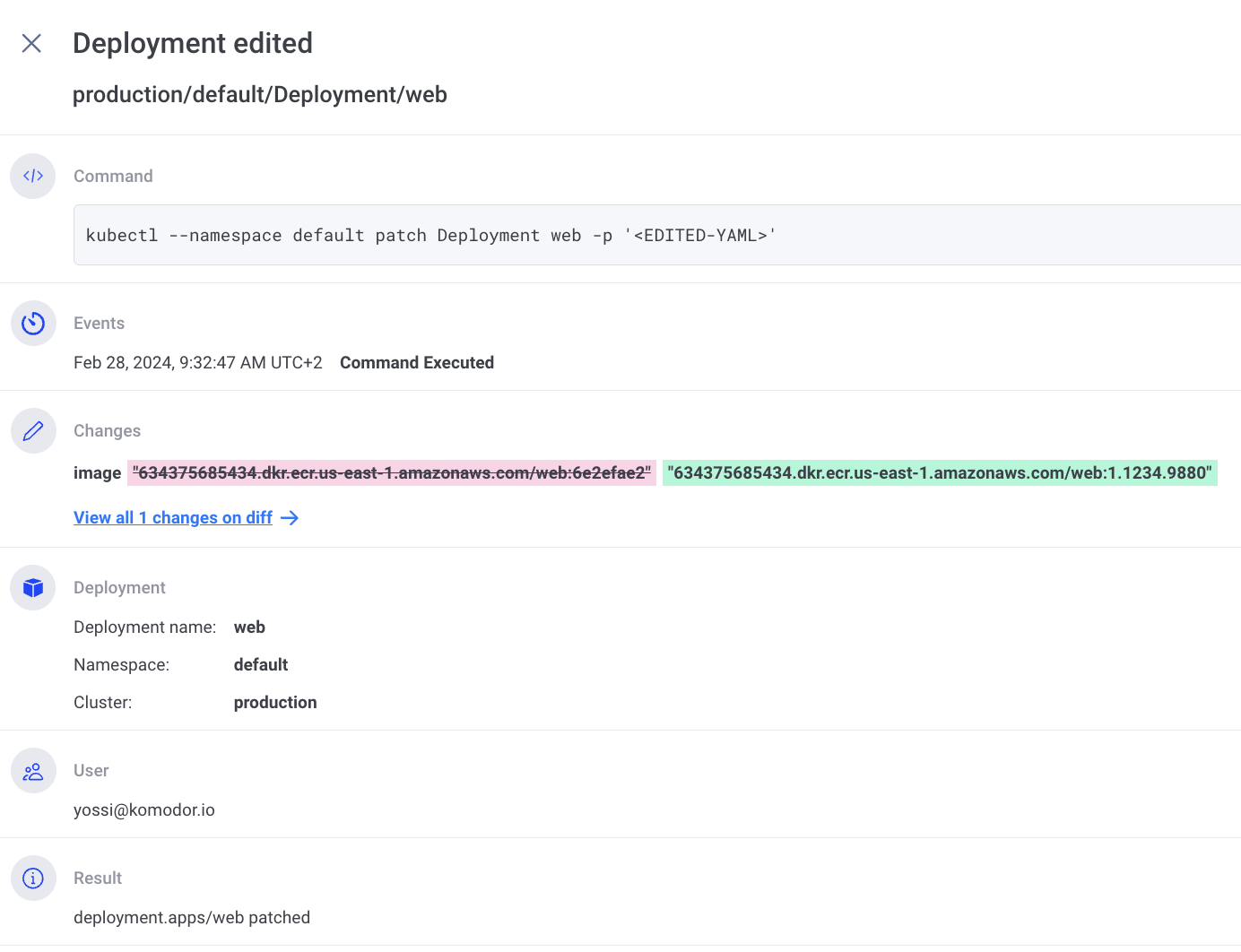1241x952 pixels.
Task: Click the yossi@komodor.io user email
Action: click(144, 810)
